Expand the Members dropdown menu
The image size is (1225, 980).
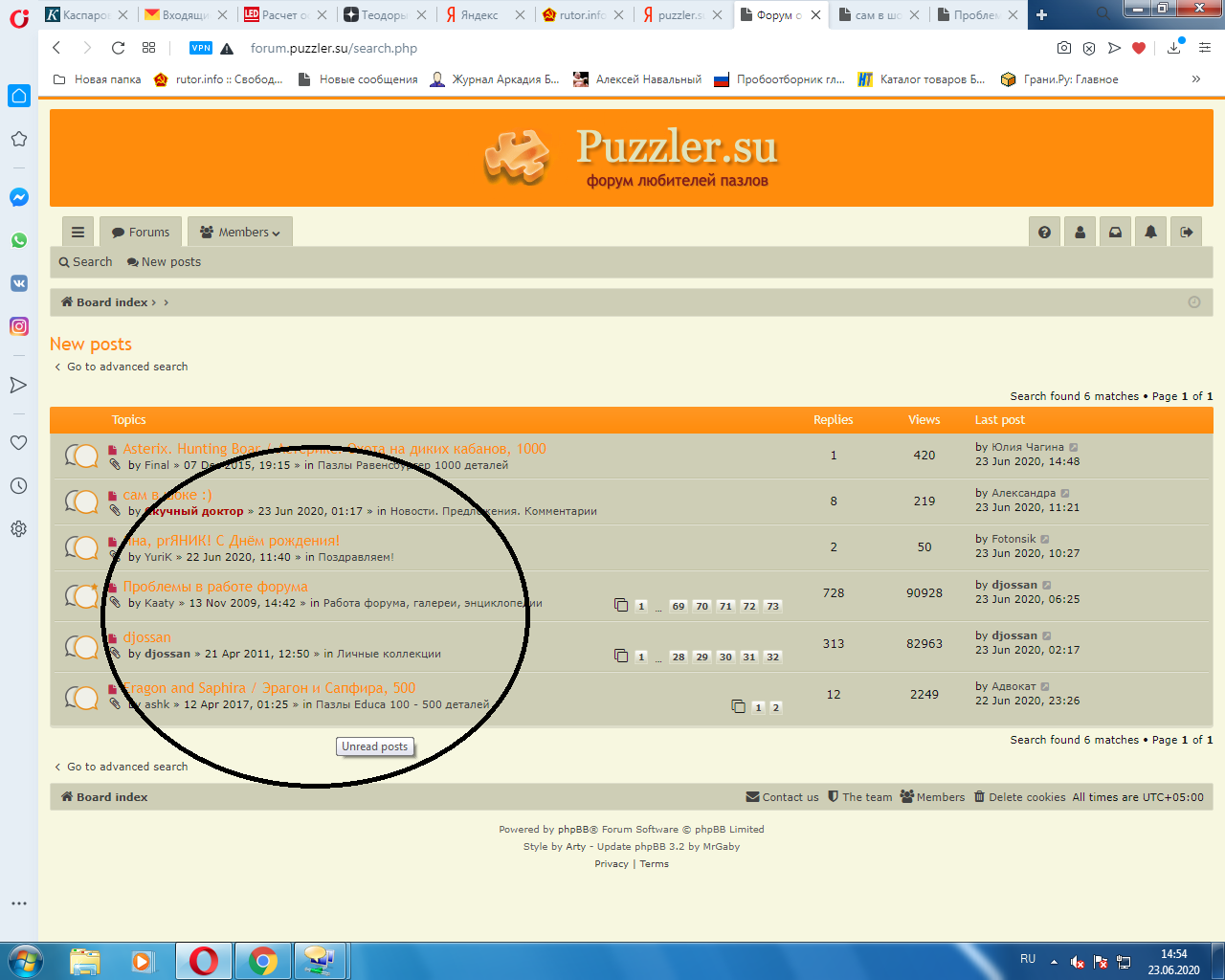240,233
